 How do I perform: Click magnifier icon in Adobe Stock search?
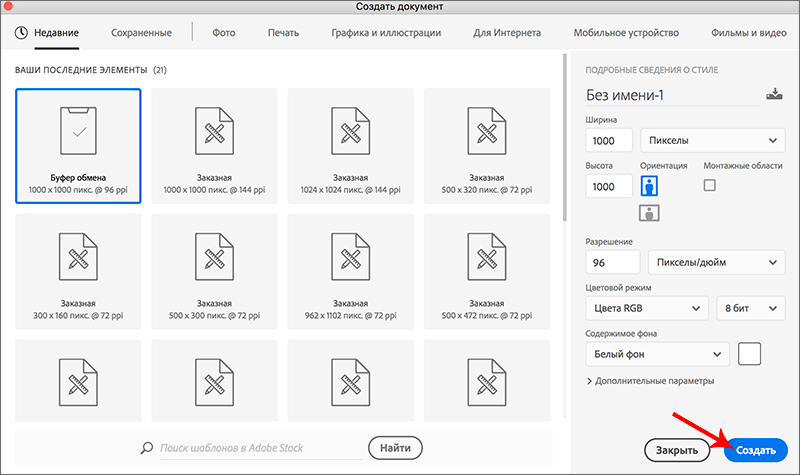click(147, 448)
